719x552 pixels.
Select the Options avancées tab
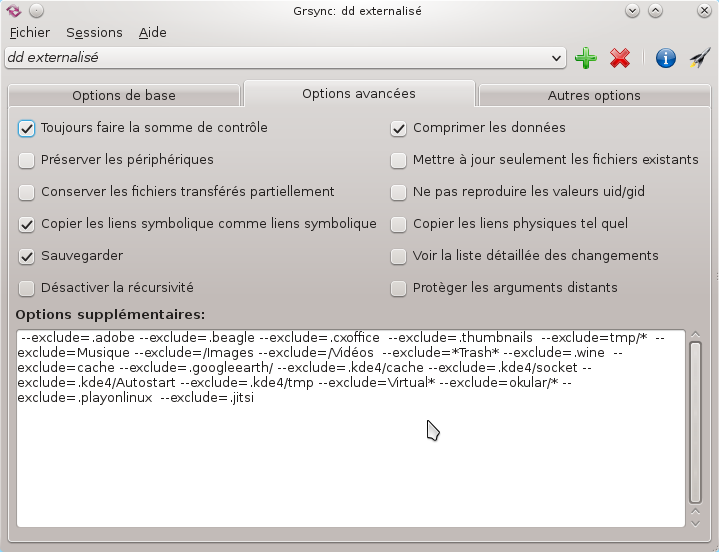click(x=359, y=94)
